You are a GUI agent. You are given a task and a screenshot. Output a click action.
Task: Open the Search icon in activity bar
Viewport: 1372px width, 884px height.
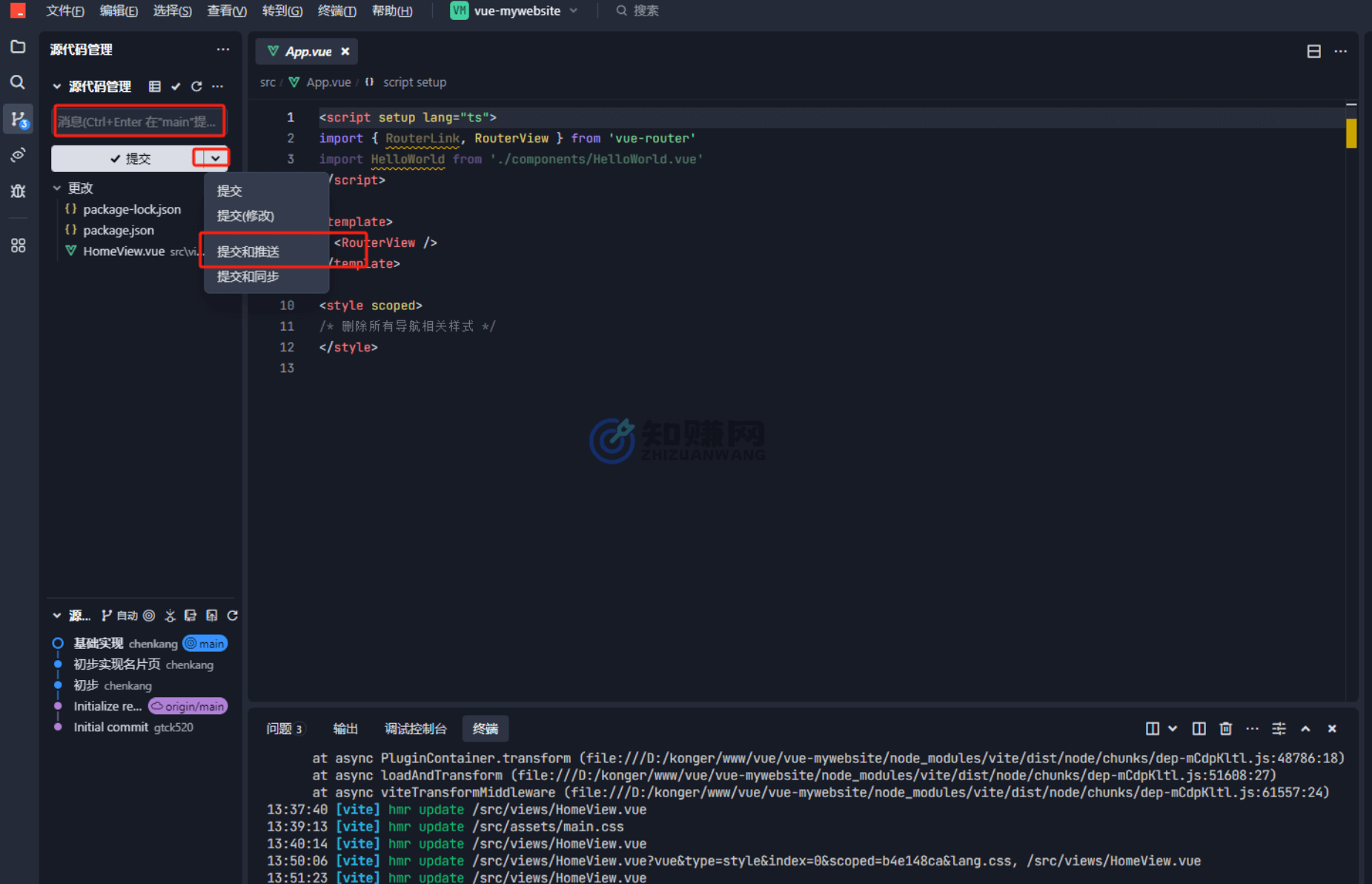[18, 82]
